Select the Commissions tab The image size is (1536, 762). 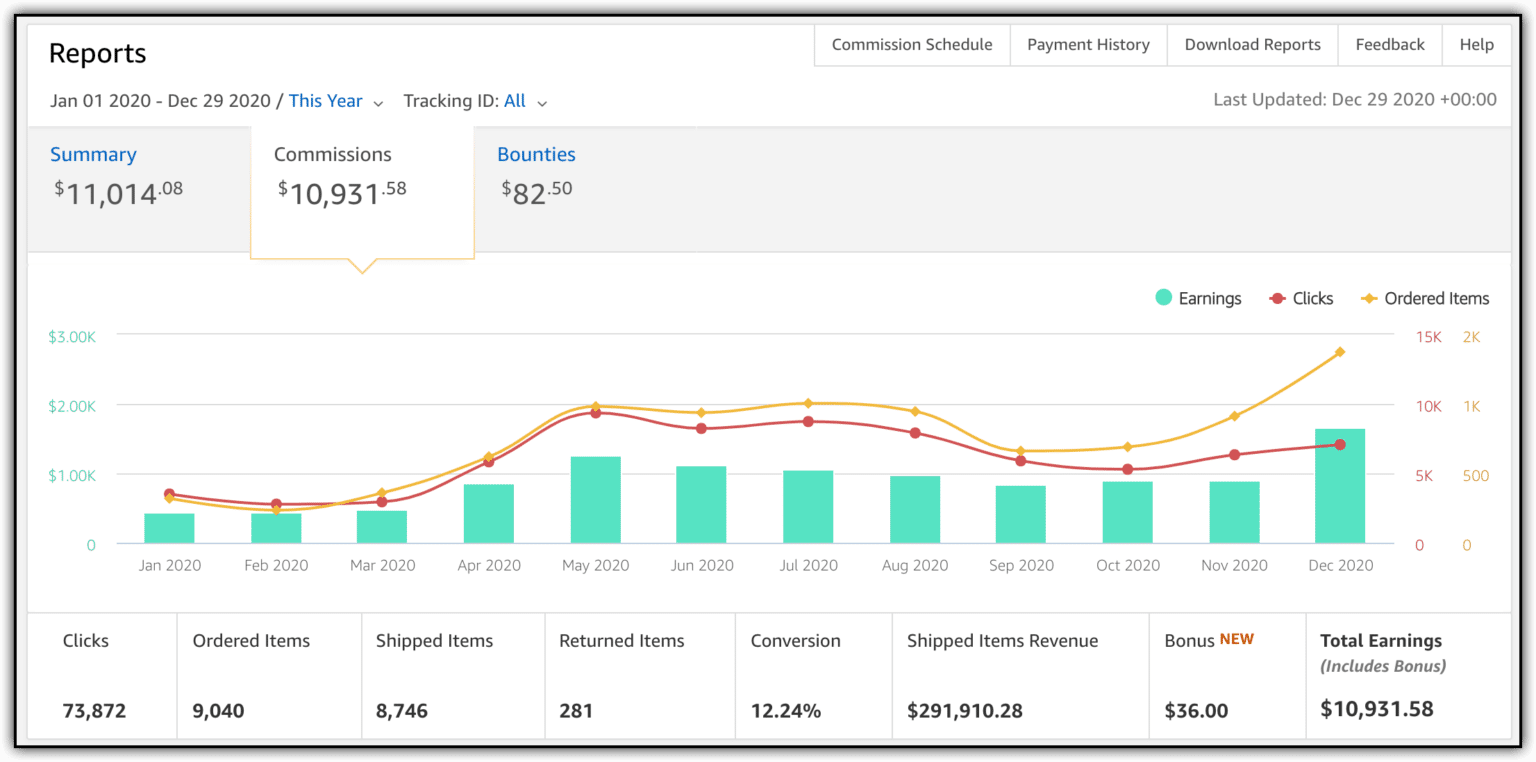pyautogui.click(x=333, y=154)
